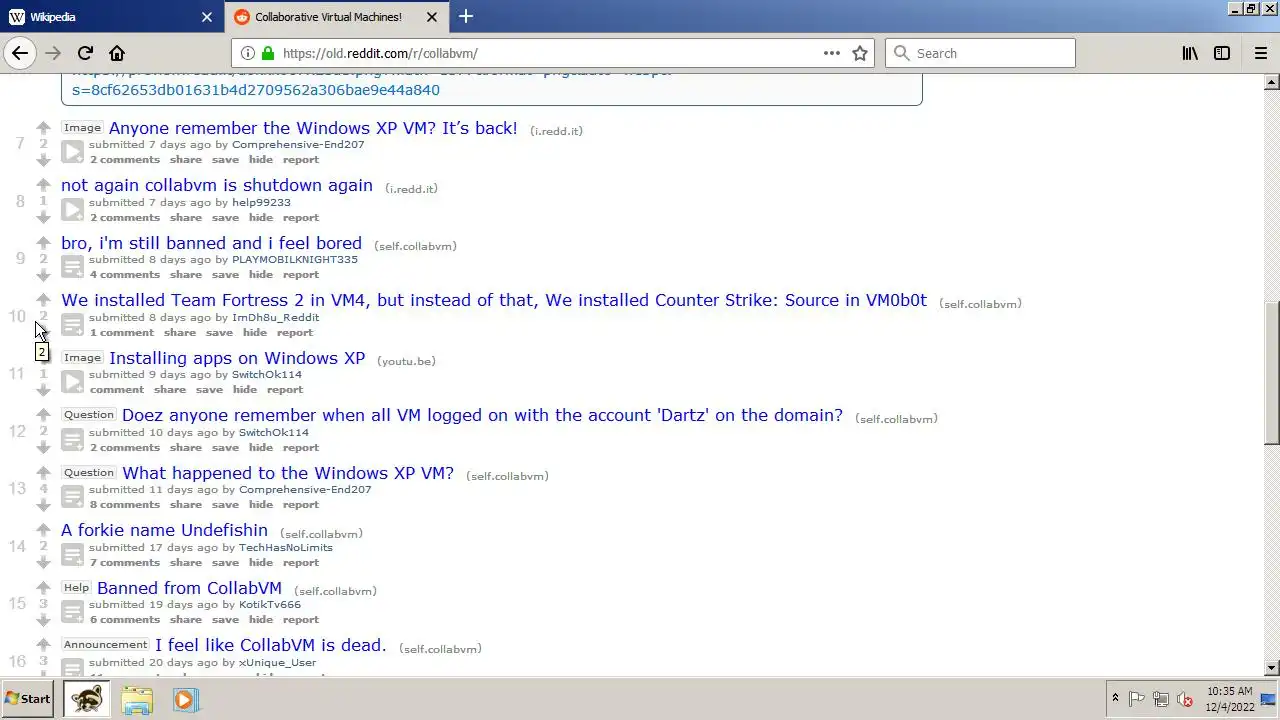Downvote the 'Windows XP VM? It's back!' post
The image size is (1280, 720).
tap(43, 160)
